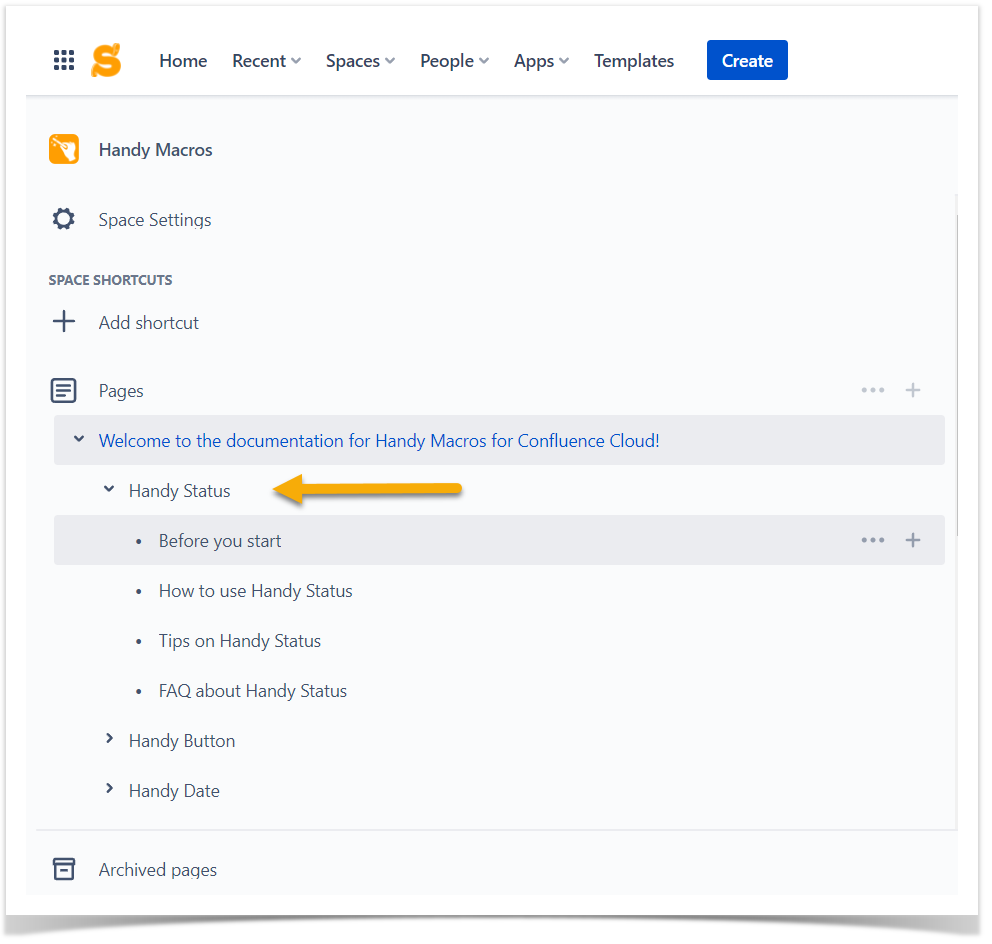
Task: Open Welcome to the documentation page link
Action: point(379,440)
